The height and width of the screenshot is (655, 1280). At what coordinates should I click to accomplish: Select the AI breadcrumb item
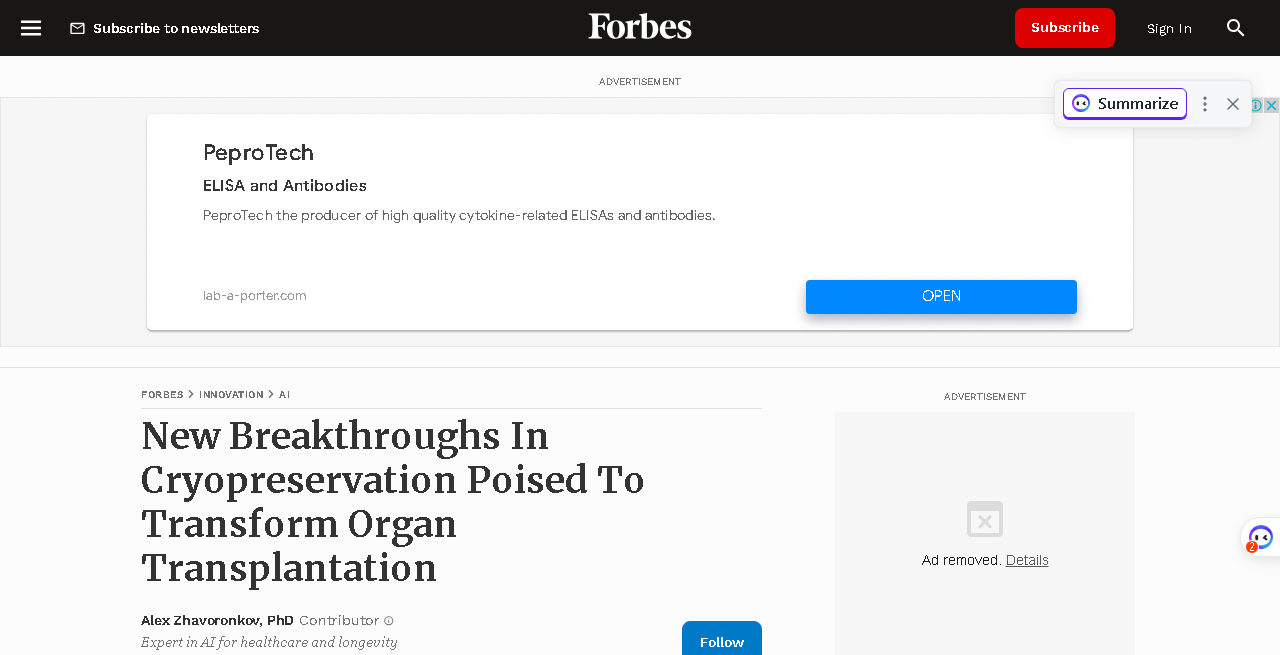click(284, 395)
